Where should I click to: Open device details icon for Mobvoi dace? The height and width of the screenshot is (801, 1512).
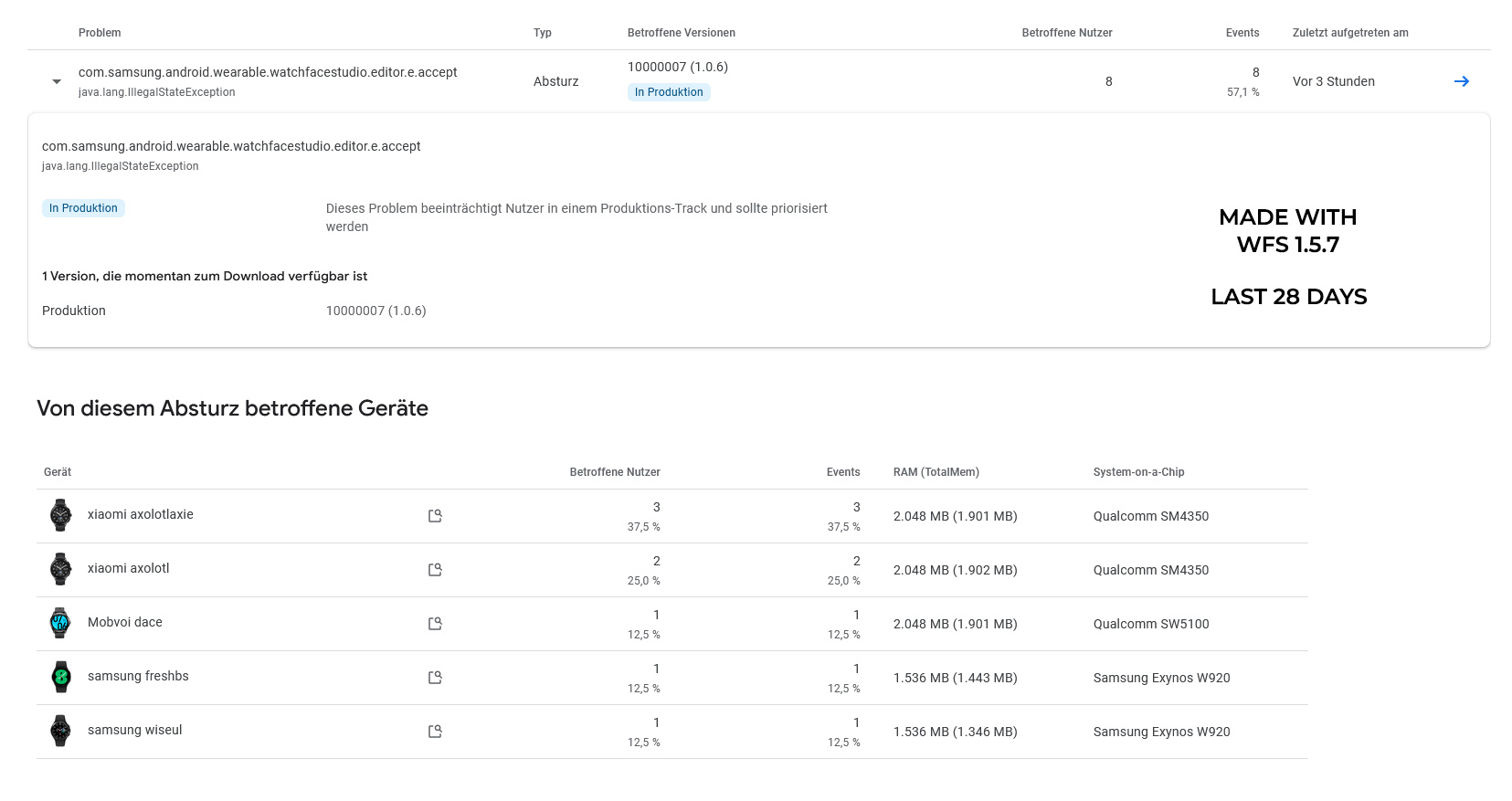click(x=435, y=624)
